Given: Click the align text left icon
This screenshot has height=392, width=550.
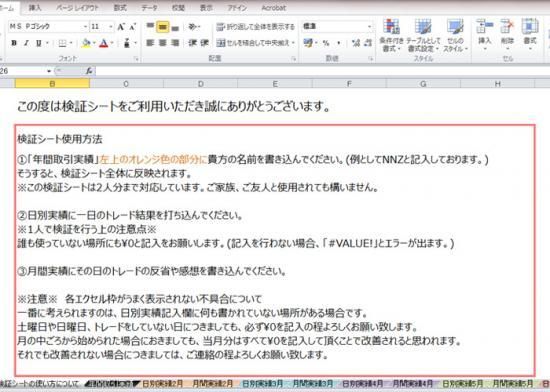Looking at the screenshot, I should [150, 43].
